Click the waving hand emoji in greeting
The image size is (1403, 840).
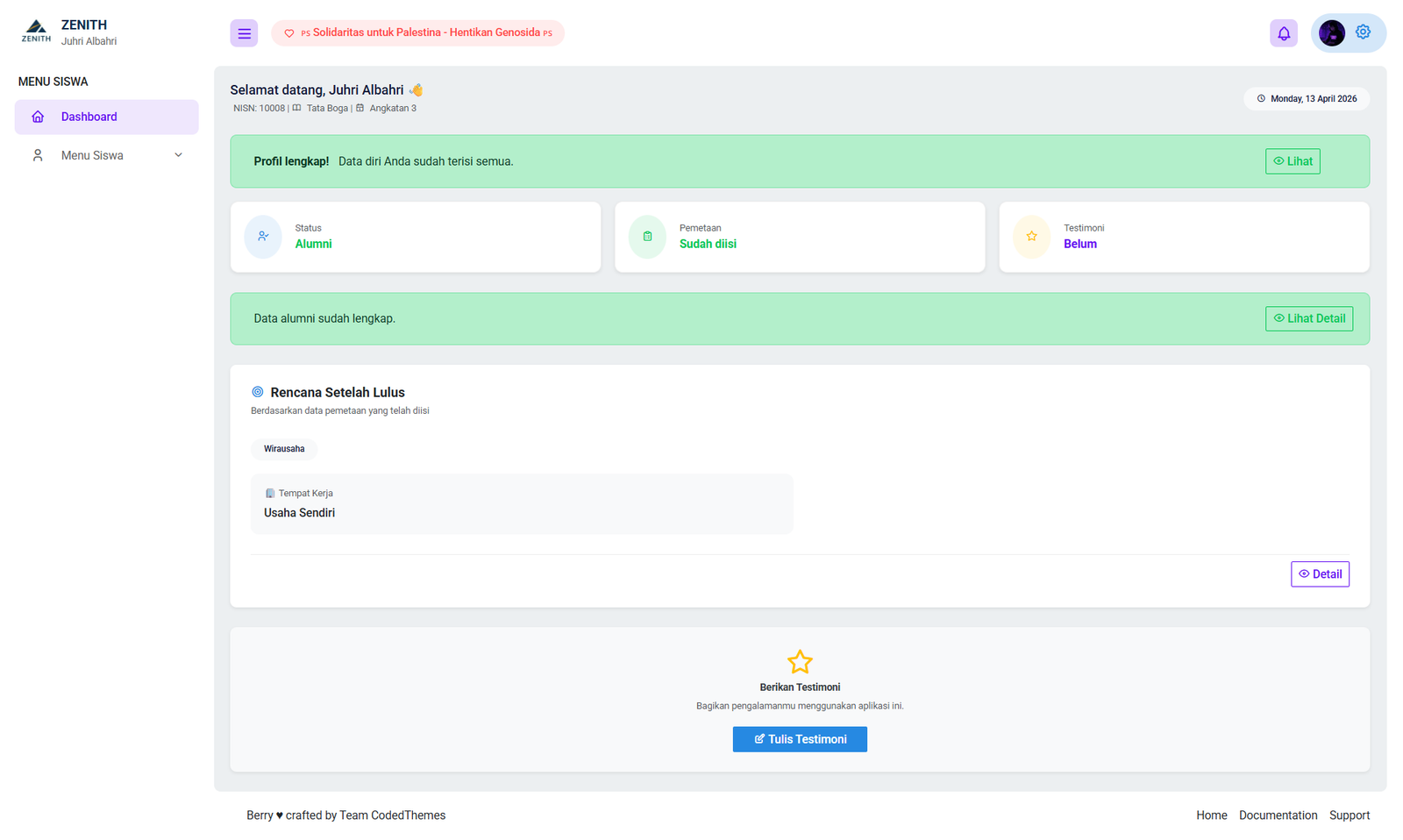click(x=416, y=89)
